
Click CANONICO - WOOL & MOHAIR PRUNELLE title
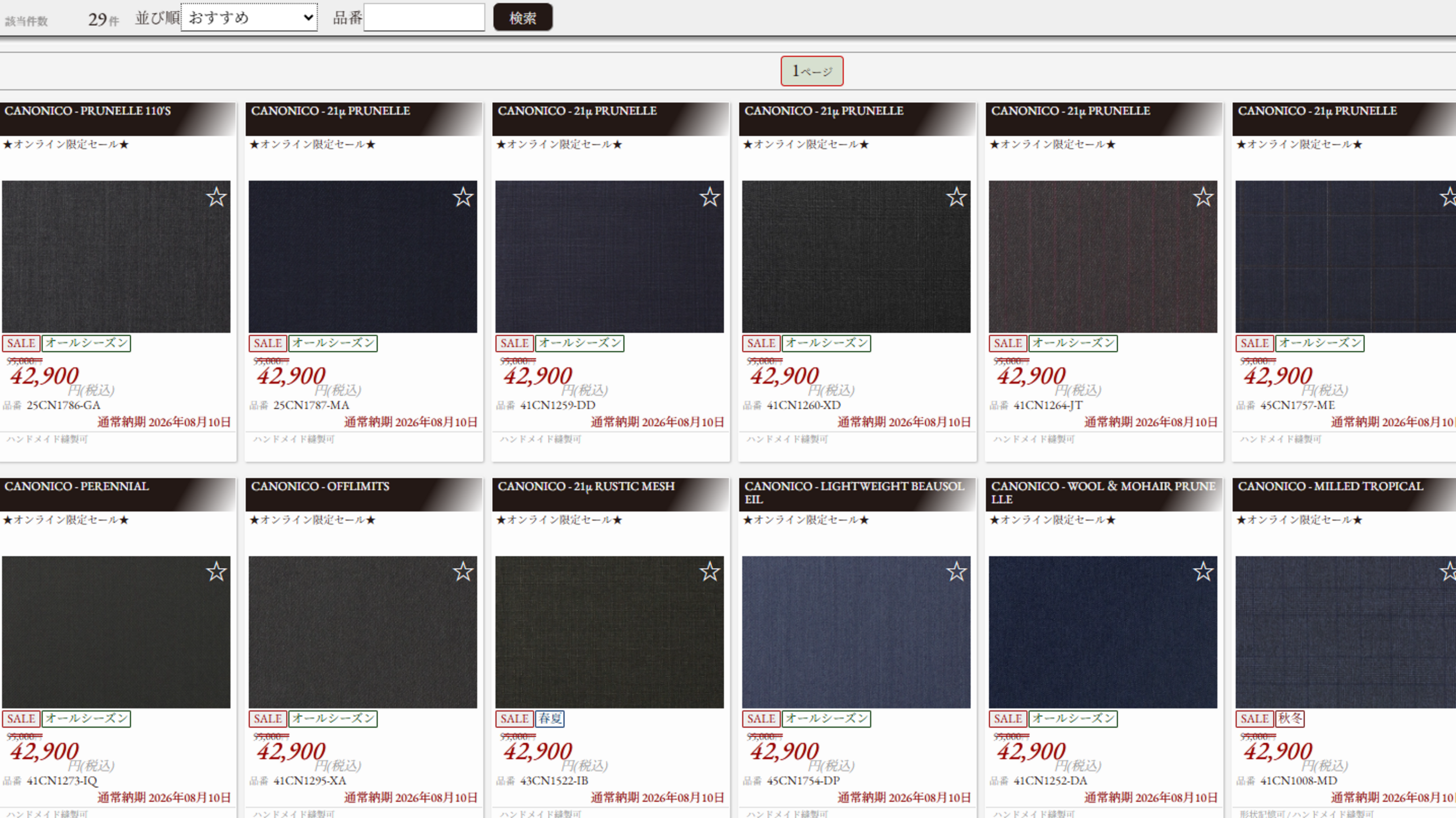tap(1103, 493)
